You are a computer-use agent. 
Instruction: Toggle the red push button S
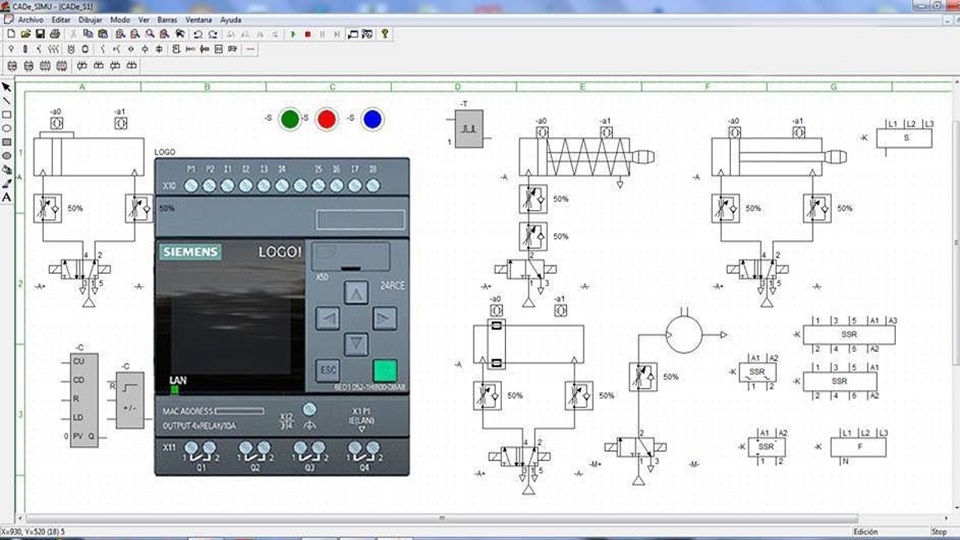pyautogui.click(x=327, y=119)
